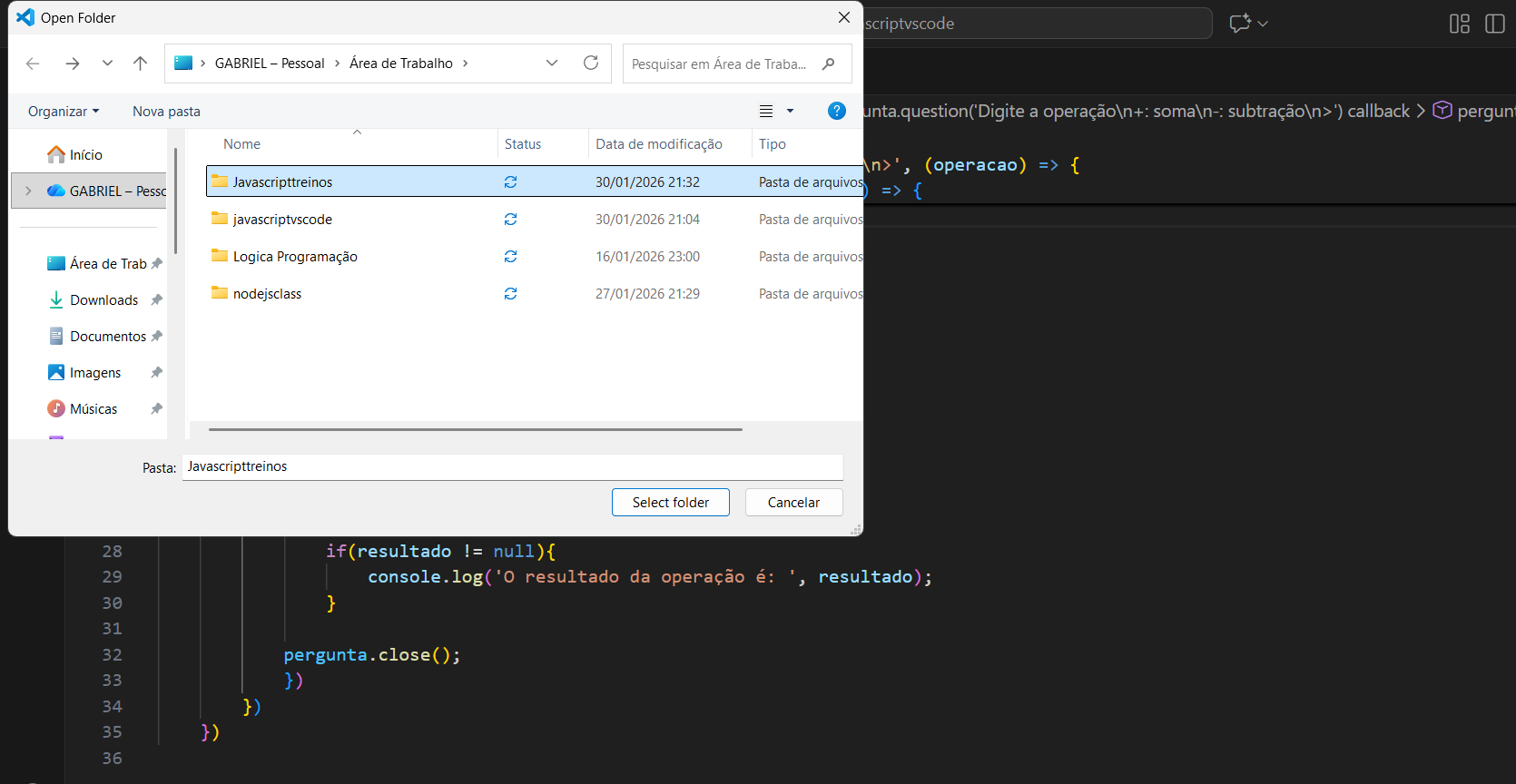Open the Copilot chat icon
Screen dimensions: 1516x784
1240,24
